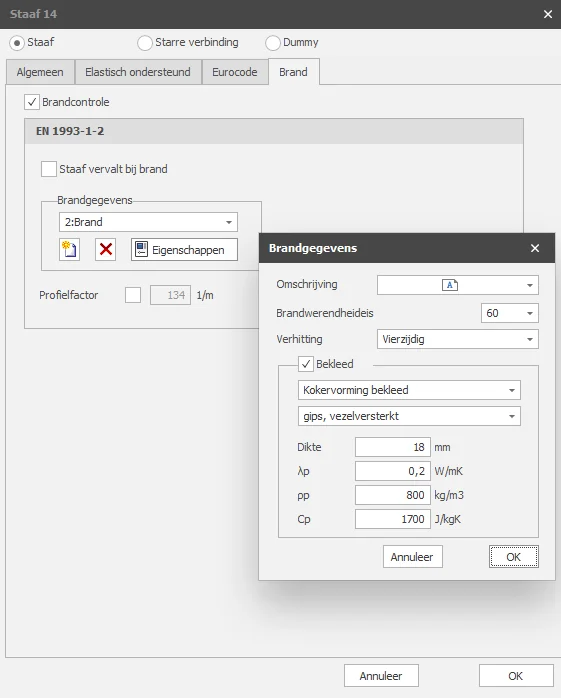Select Starre verbinding radio option
The height and width of the screenshot is (698, 561).
(145, 43)
